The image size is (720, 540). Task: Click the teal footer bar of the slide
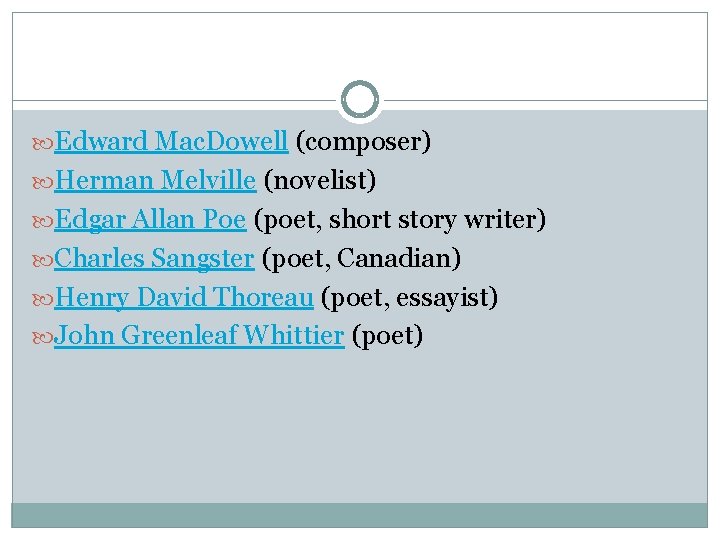[360, 514]
